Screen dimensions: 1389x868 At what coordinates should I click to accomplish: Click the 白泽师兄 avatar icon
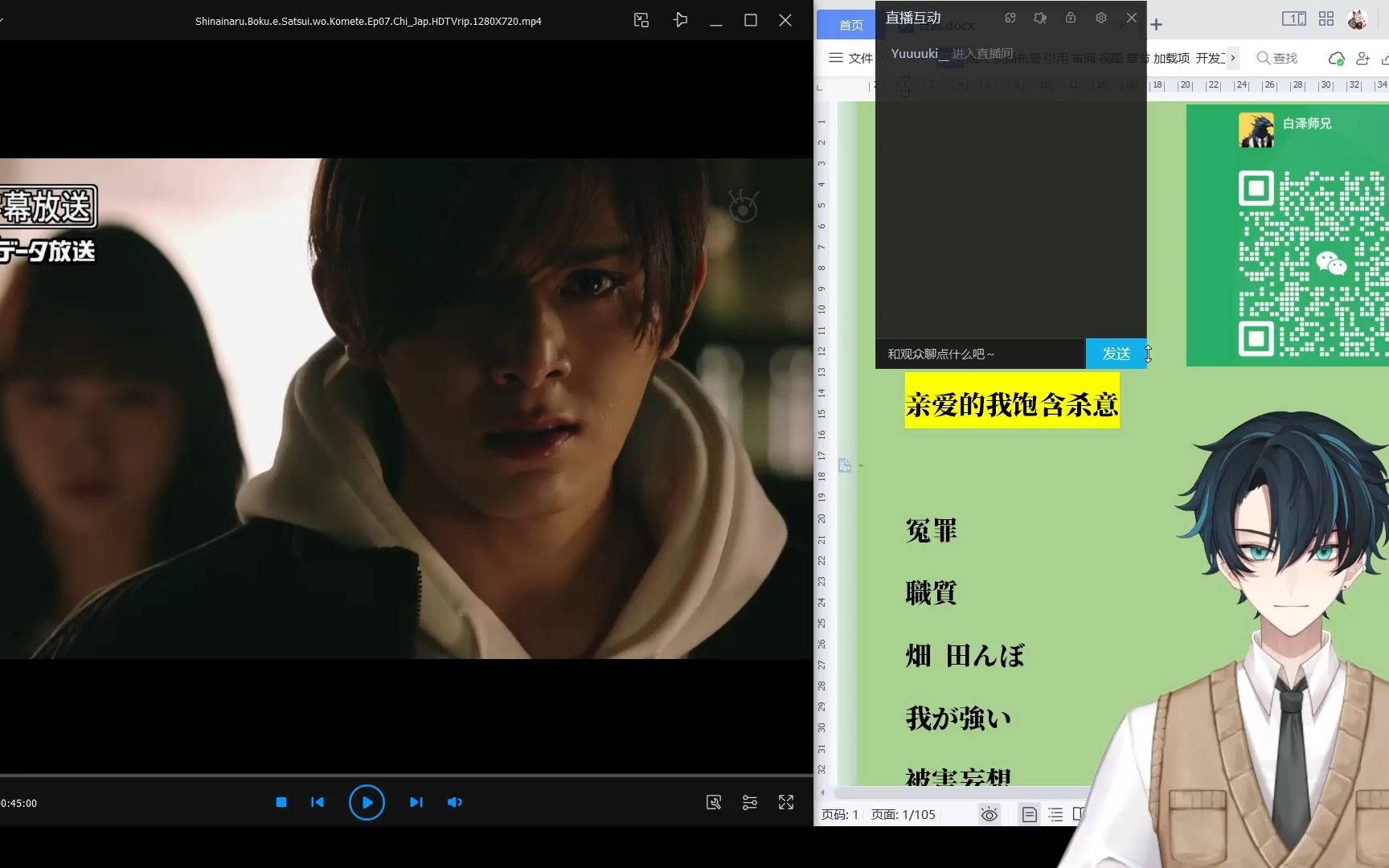click(x=1256, y=129)
